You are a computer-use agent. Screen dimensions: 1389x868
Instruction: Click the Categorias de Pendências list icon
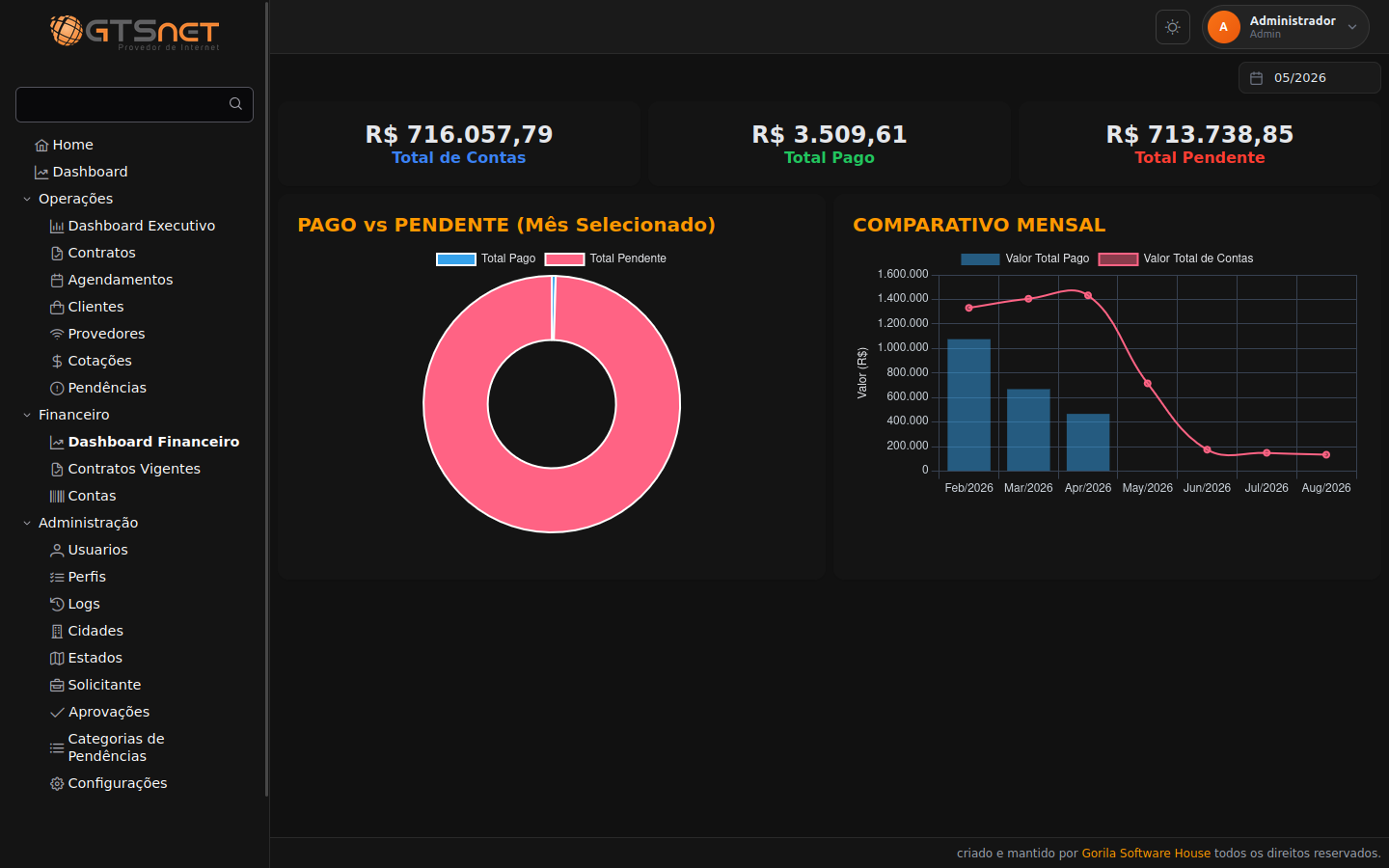pyautogui.click(x=57, y=748)
